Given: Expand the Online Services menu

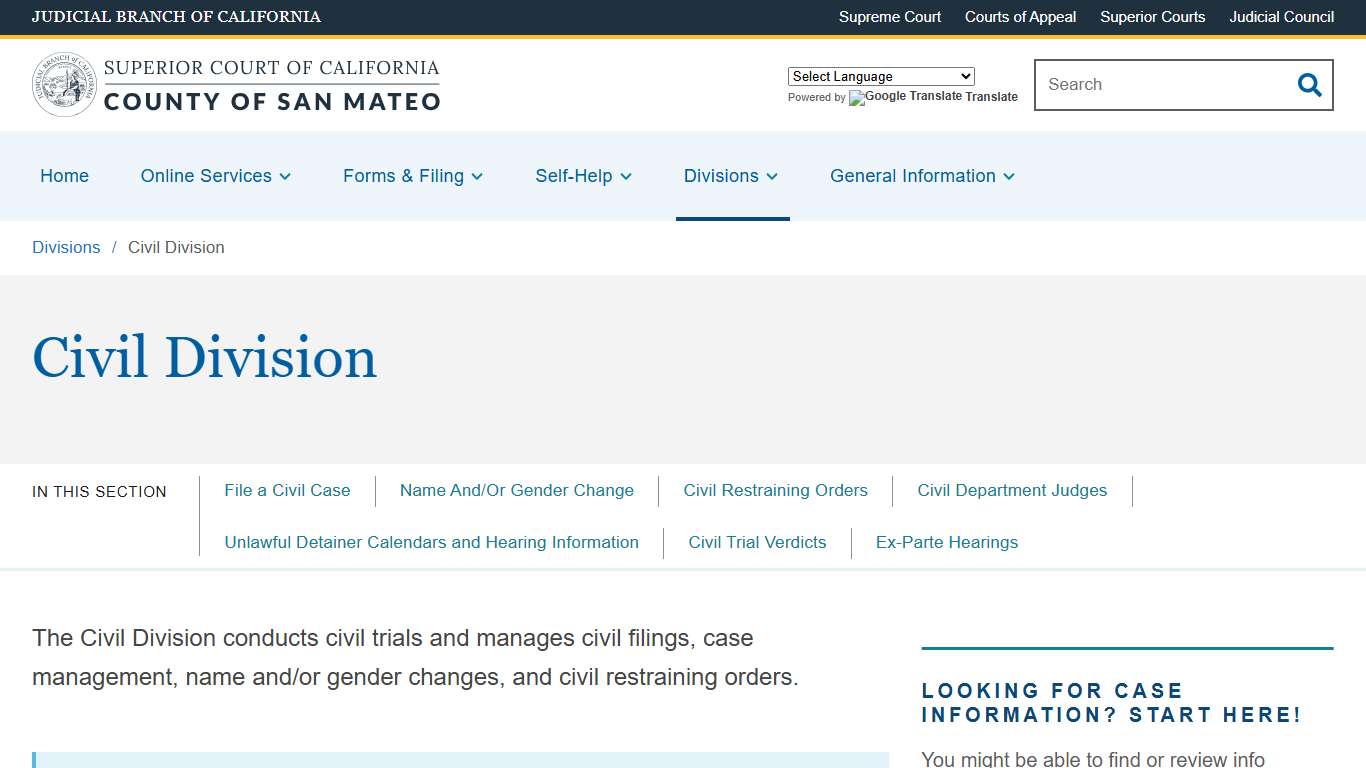Looking at the screenshot, I should click(215, 176).
